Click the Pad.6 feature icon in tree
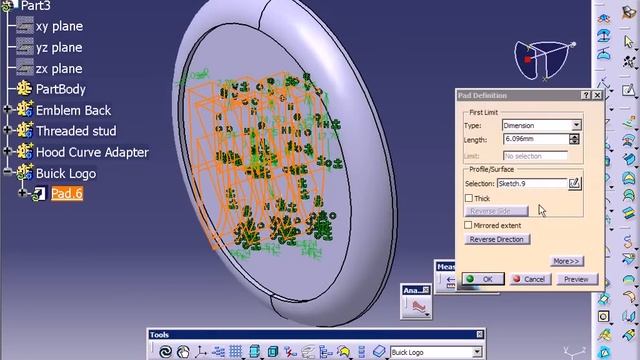640x360 pixels. (40, 194)
